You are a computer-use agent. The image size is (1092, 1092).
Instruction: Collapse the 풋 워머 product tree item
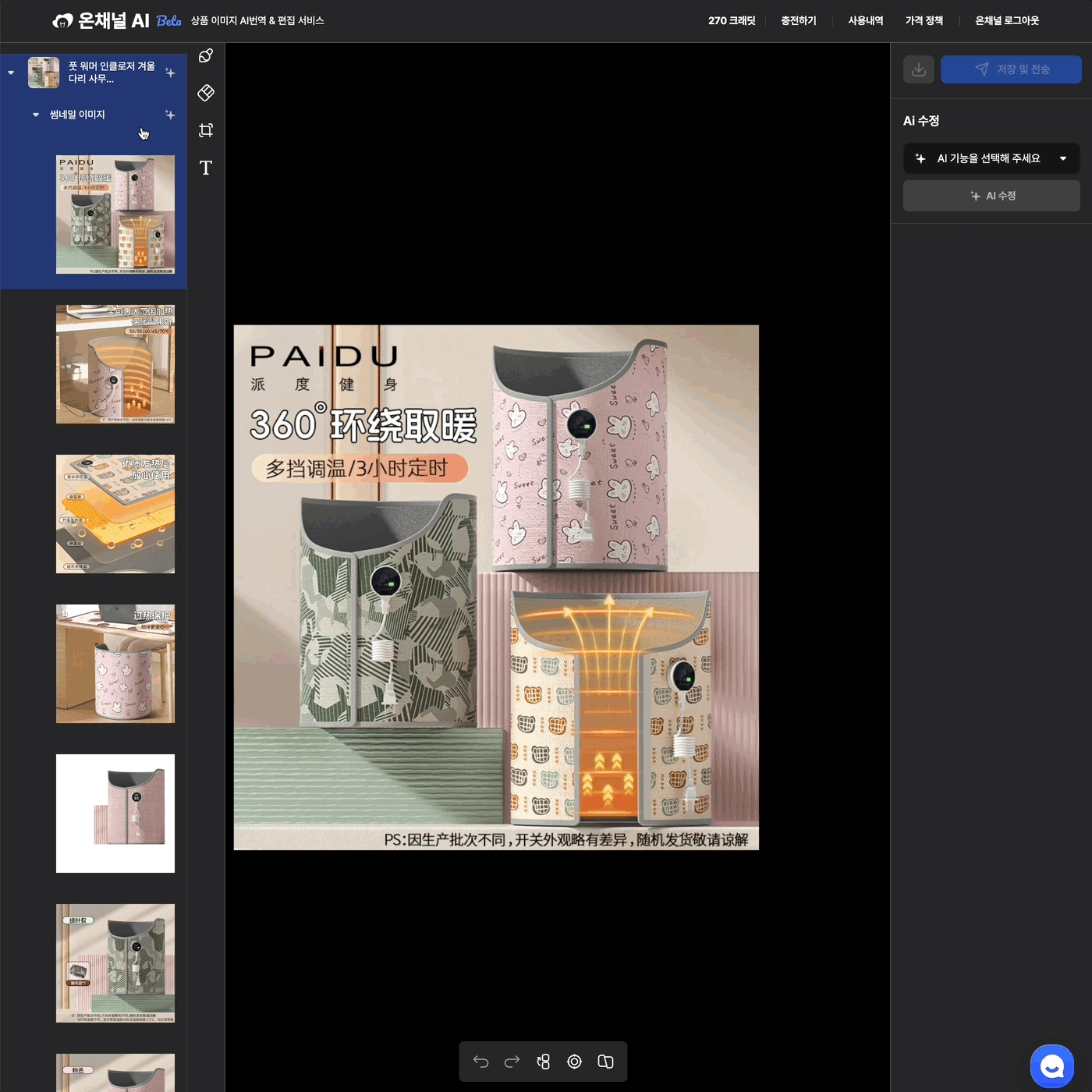pyautogui.click(x=11, y=73)
